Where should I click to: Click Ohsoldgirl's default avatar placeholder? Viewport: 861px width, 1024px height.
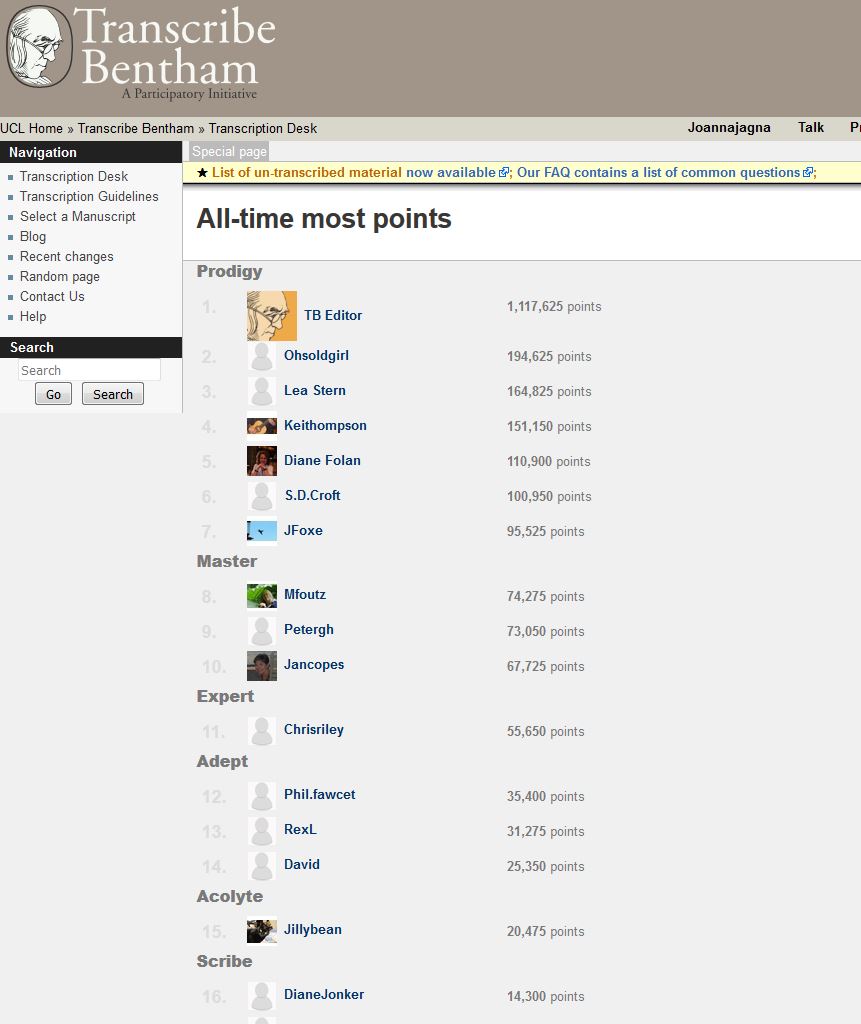click(262, 357)
